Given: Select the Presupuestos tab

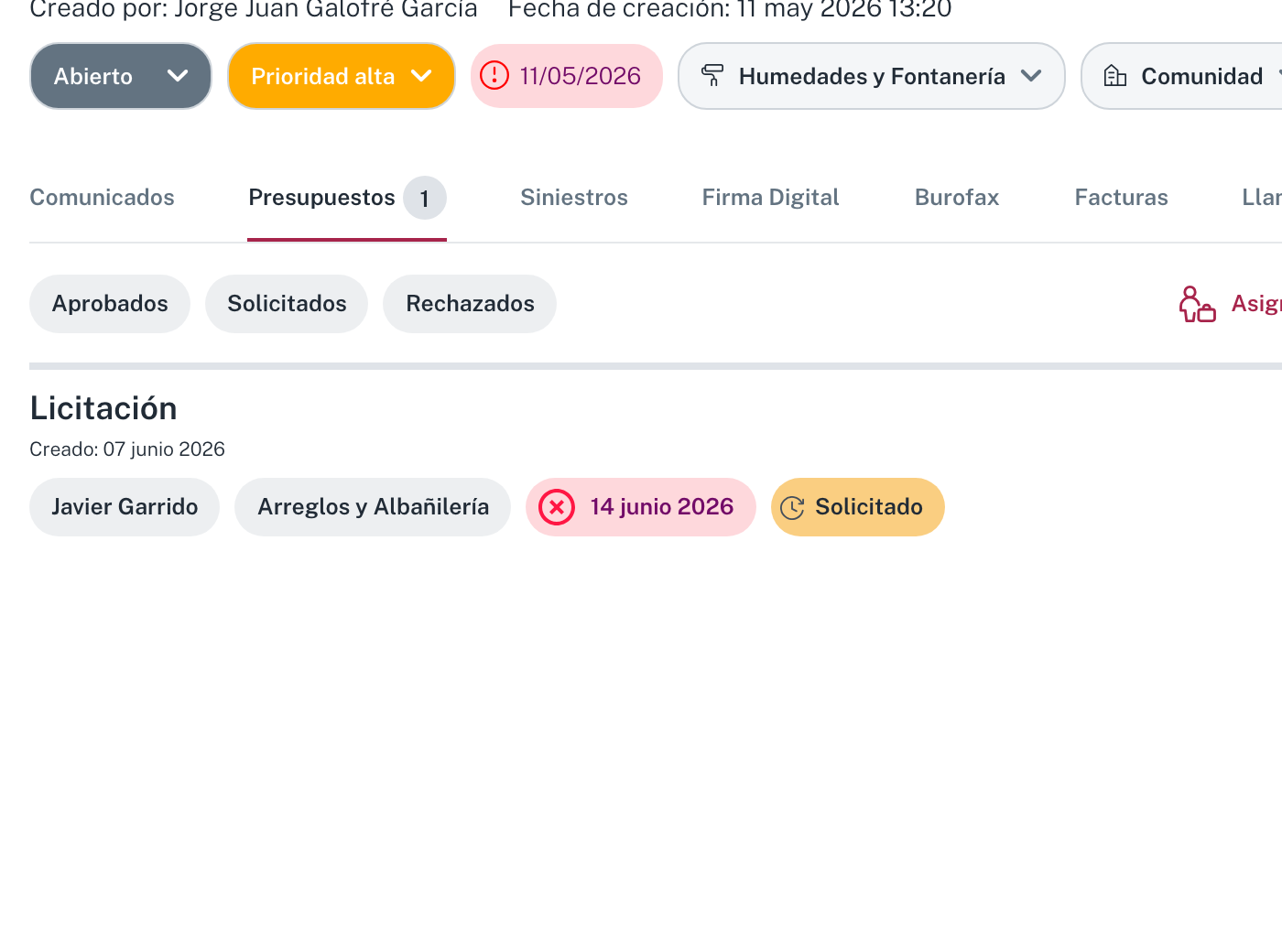Looking at the screenshot, I should point(347,198).
